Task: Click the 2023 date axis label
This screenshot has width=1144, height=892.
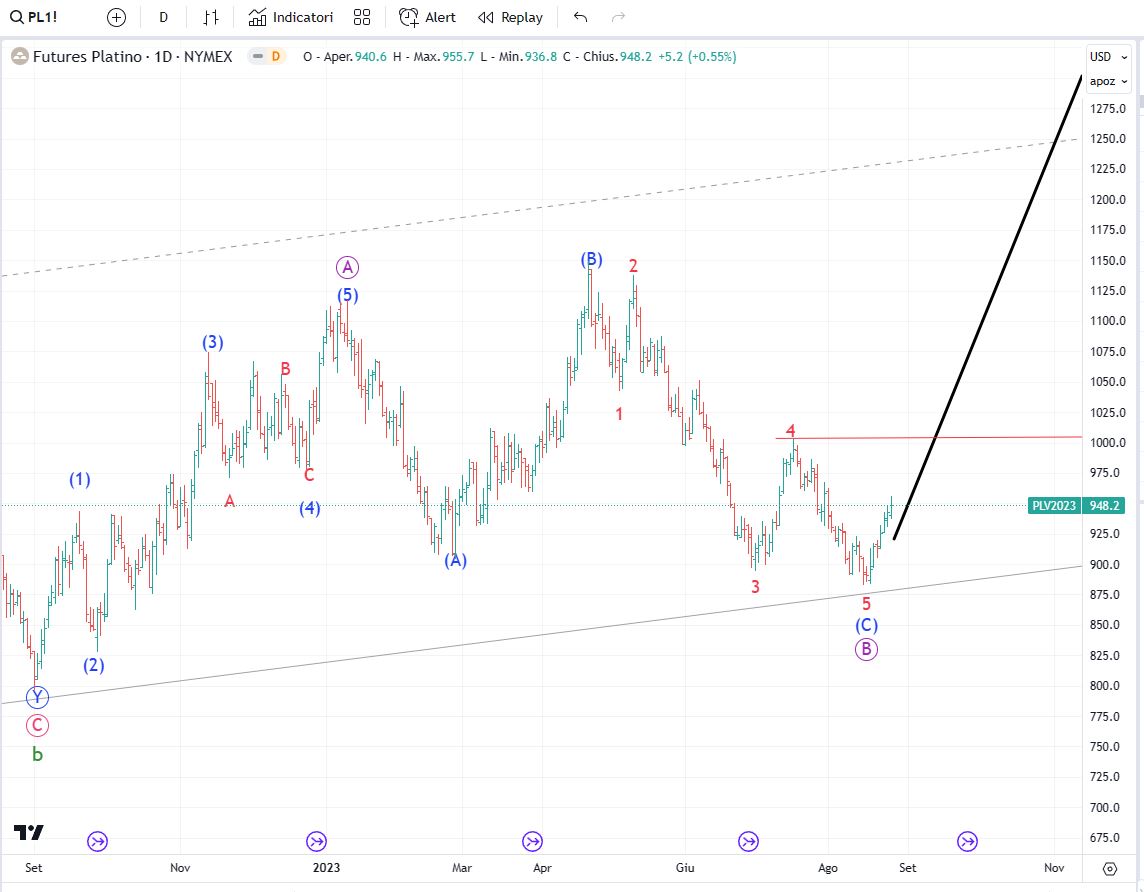Action: 326,868
